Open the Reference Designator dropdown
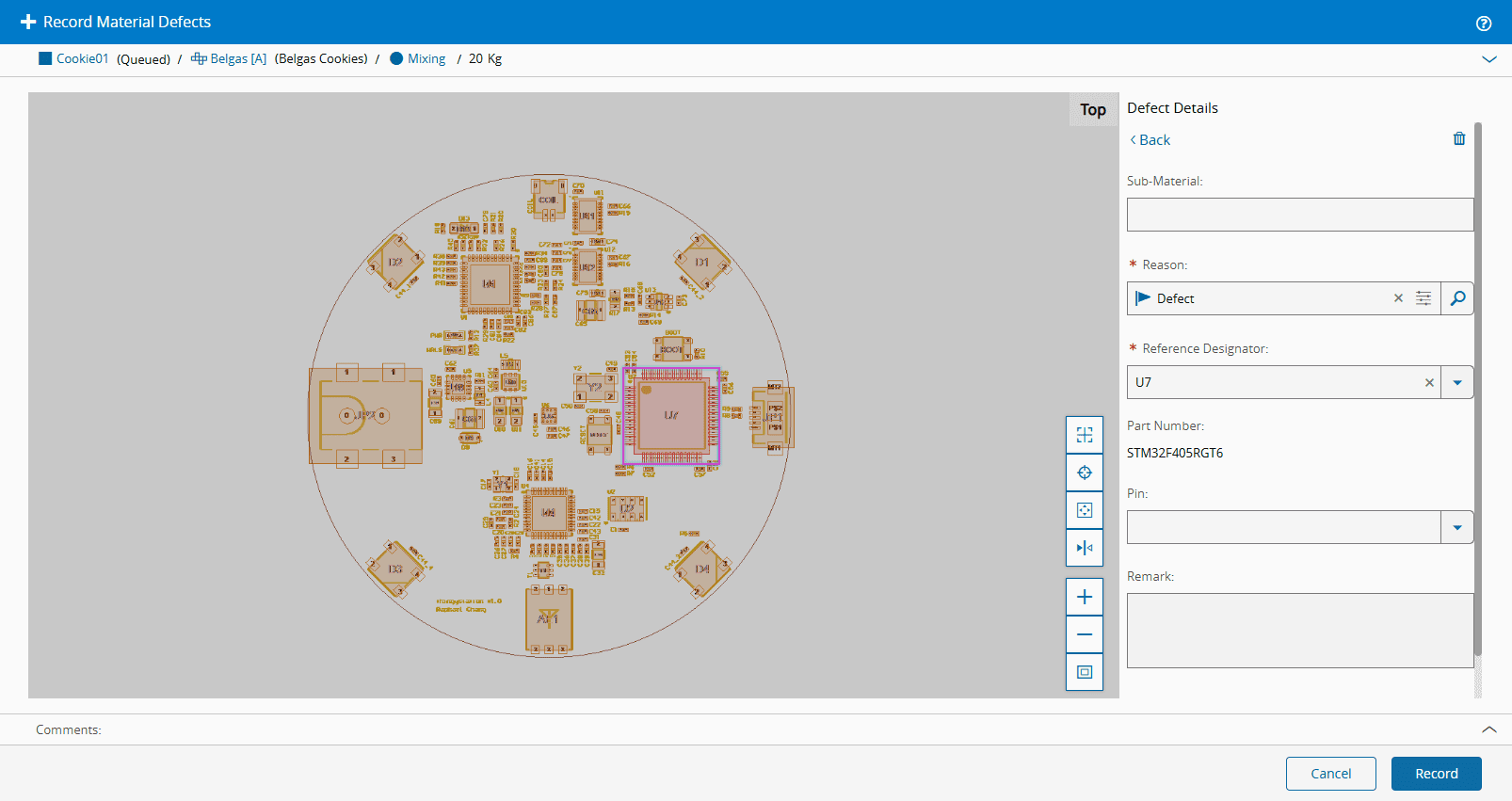The height and width of the screenshot is (801, 1512). pyautogui.click(x=1456, y=382)
